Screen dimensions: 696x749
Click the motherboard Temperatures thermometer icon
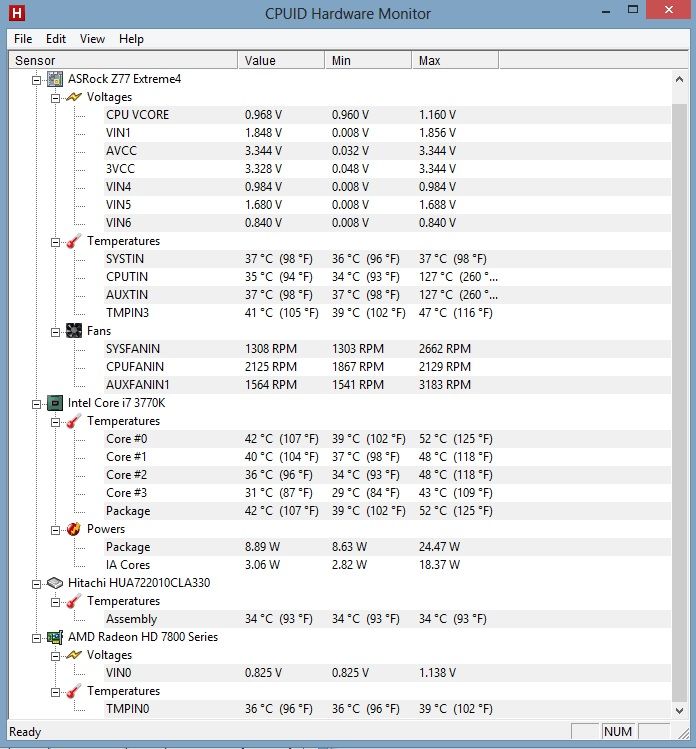pyautogui.click(x=74, y=241)
